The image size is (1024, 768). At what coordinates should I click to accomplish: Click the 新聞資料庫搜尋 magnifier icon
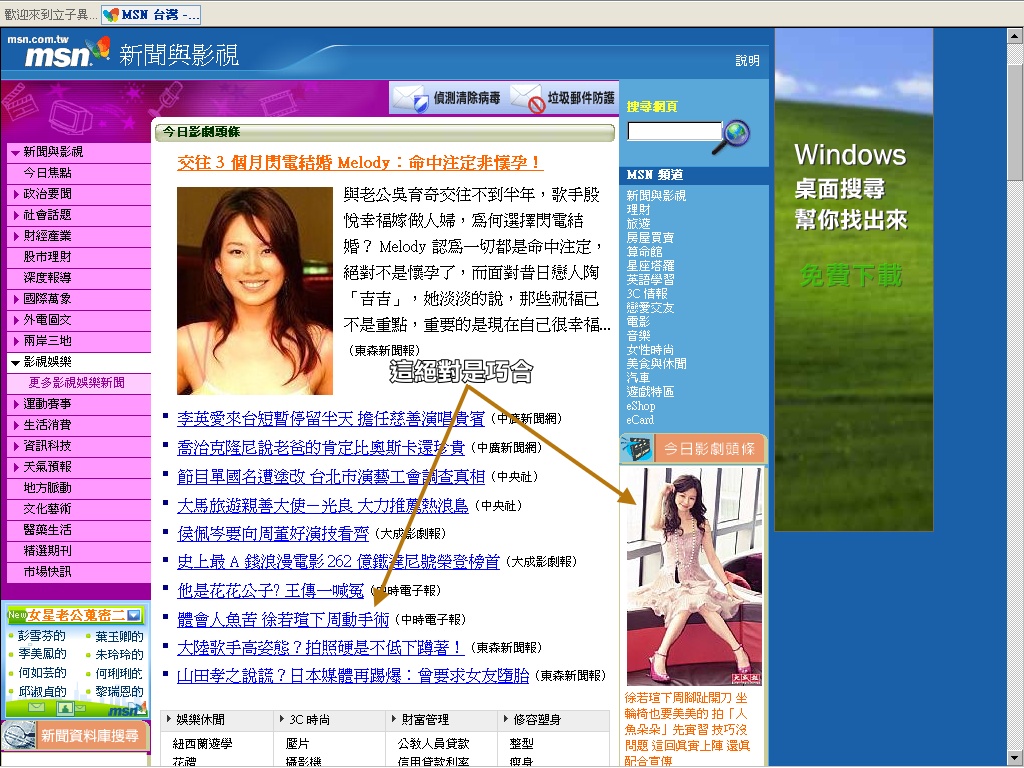(20, 735)
